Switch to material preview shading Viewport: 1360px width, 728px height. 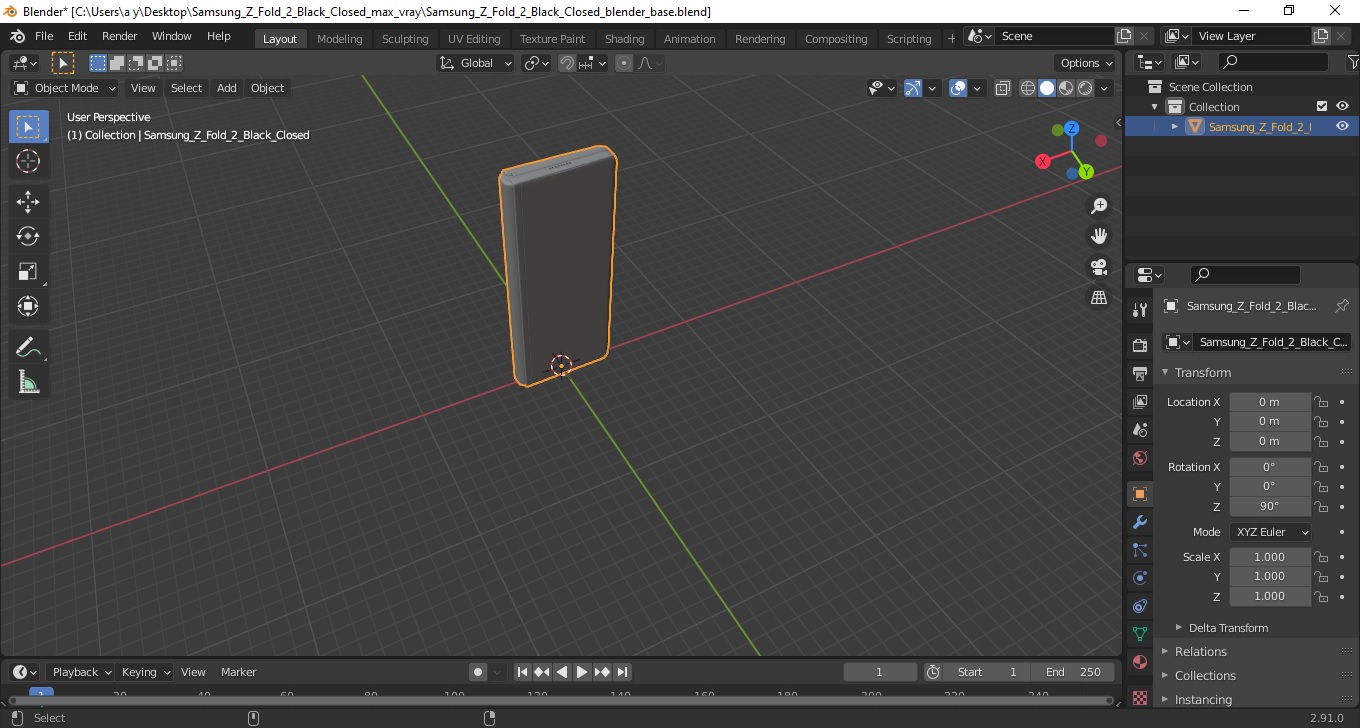[x=1066, y=88]
